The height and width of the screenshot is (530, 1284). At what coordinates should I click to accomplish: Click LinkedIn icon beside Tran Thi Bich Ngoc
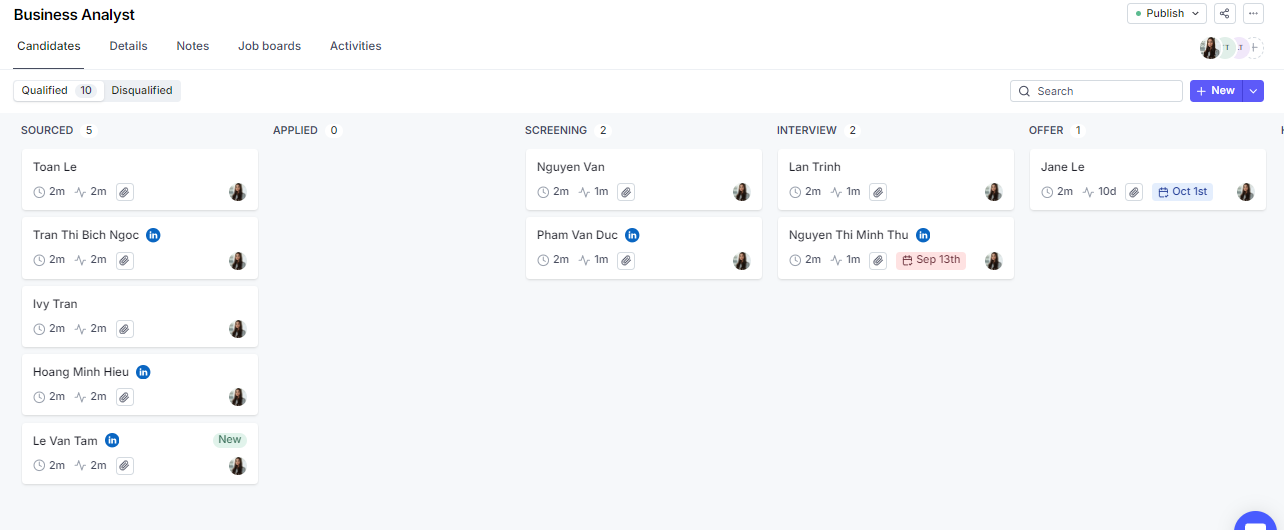click(153, 235)
